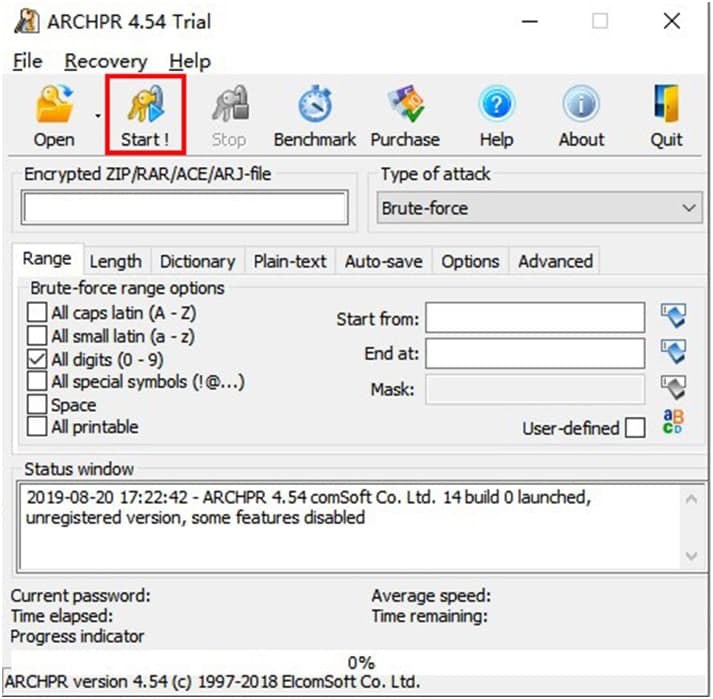Select the Range tab

[47, 259]
